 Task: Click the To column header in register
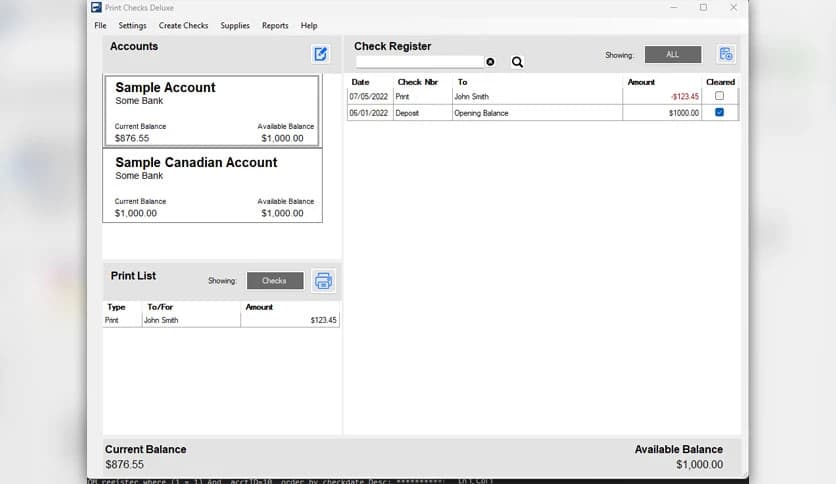pyautogui.click(x=462, y=82)
